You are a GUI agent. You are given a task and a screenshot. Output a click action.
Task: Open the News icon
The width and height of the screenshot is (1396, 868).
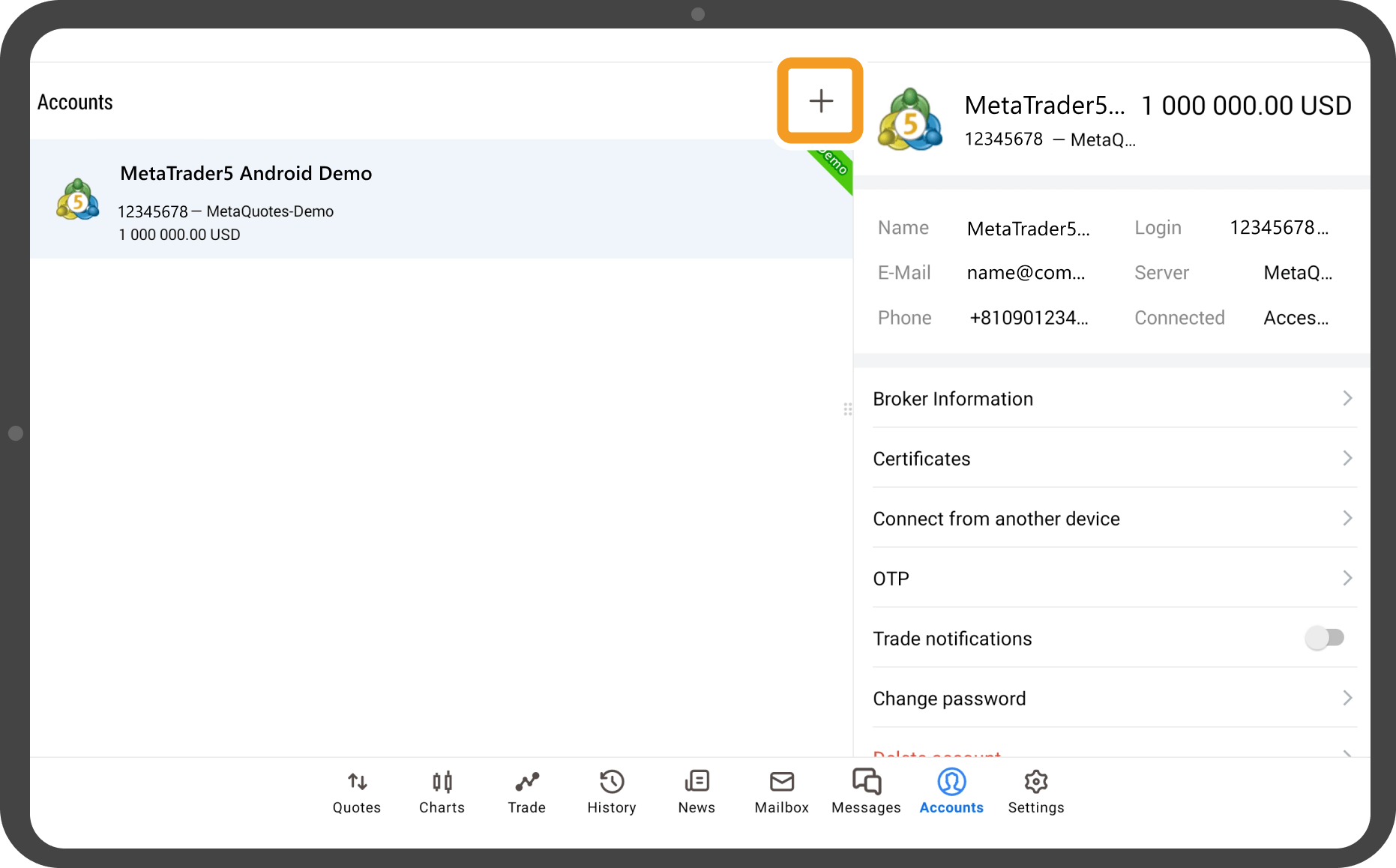point(697,782)
